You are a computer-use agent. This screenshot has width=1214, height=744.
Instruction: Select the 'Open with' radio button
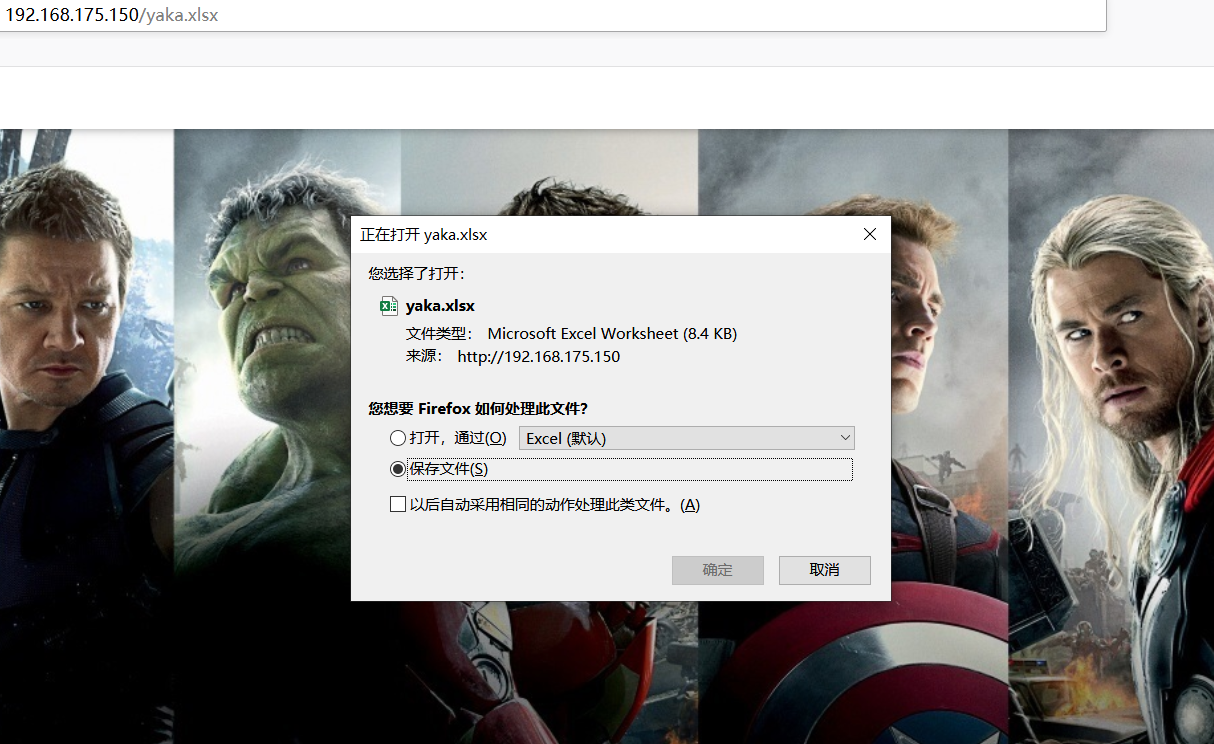(398, 438)
